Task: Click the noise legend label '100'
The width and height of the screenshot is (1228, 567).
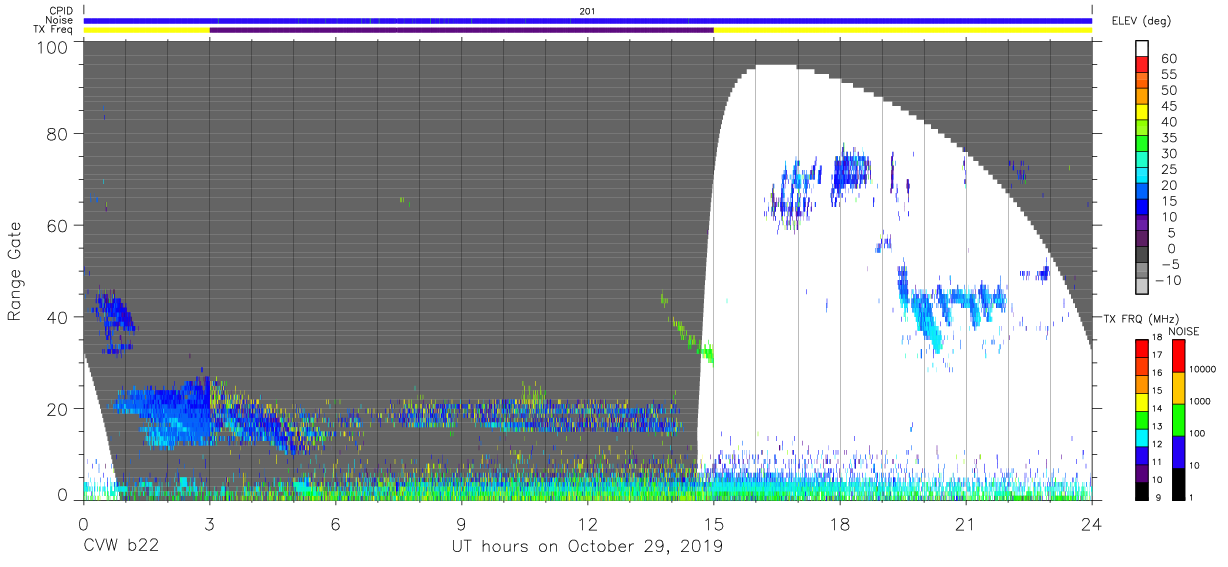Action: point(1198,433)
